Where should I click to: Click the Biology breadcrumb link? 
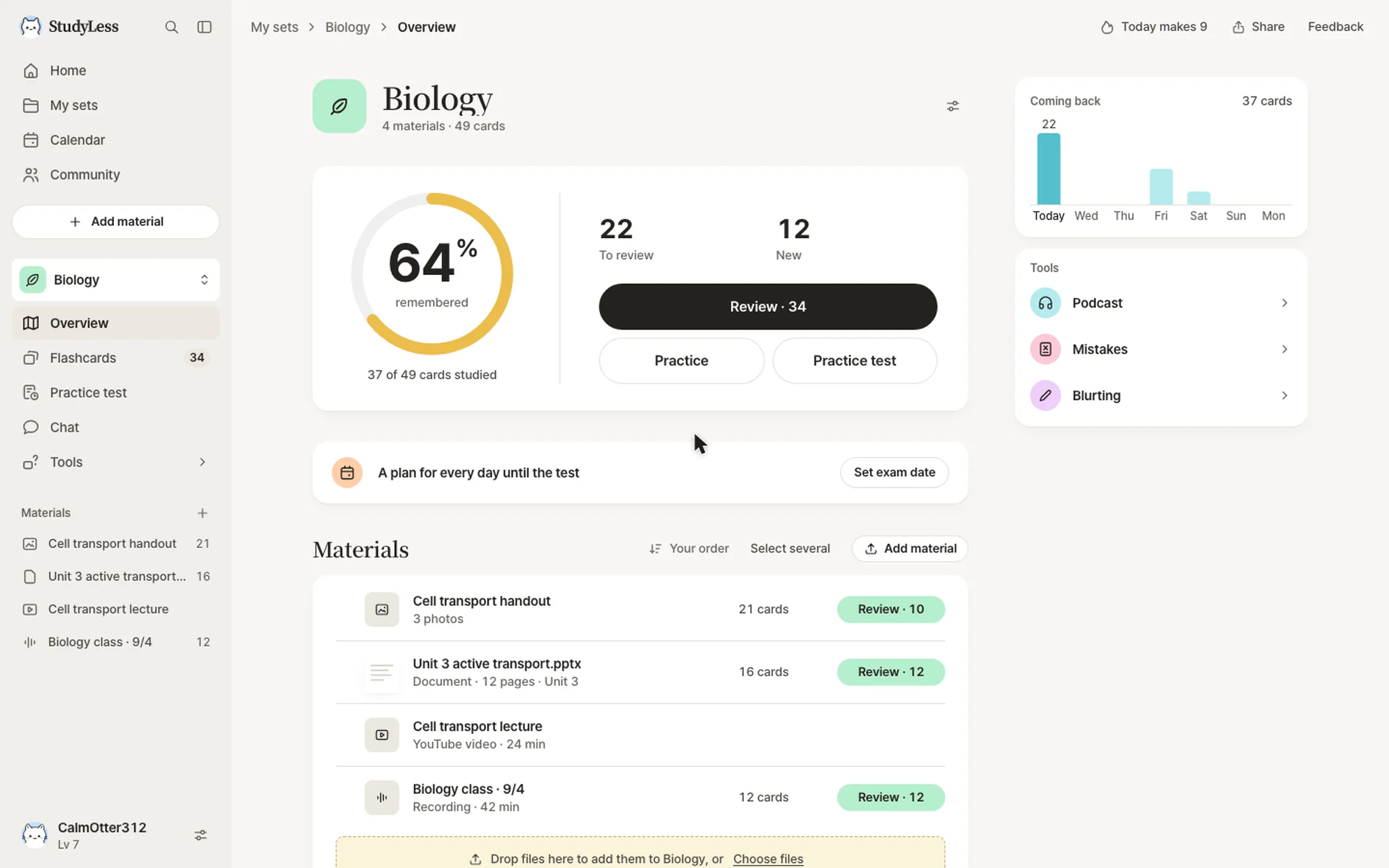pyautogui.click(x=347, y=27)
